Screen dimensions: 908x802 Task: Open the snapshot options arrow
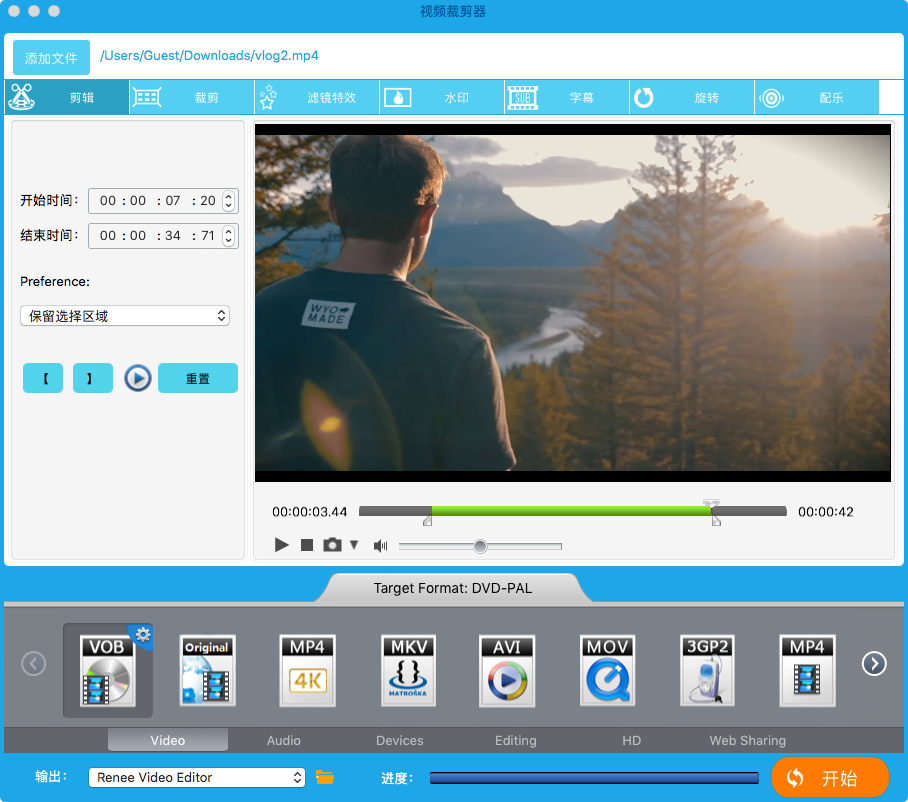(x=354, y=545)
